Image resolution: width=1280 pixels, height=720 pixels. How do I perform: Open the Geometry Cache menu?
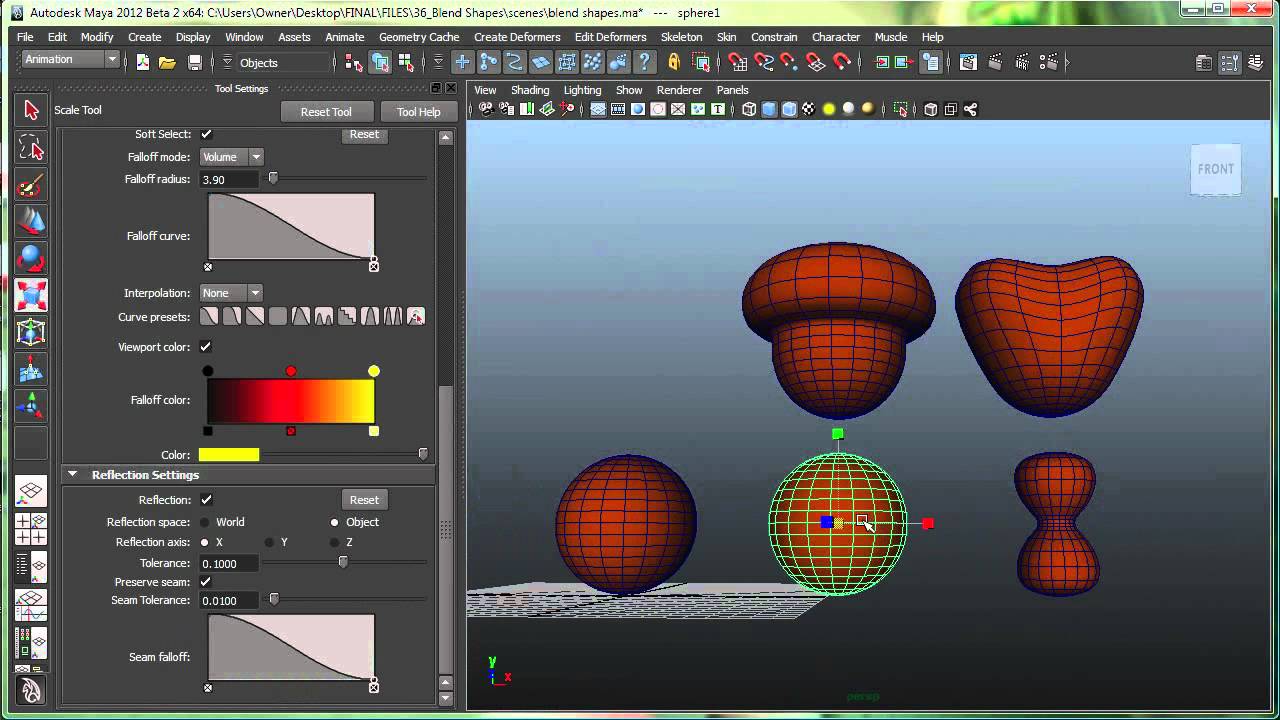(x=419, y=37)
